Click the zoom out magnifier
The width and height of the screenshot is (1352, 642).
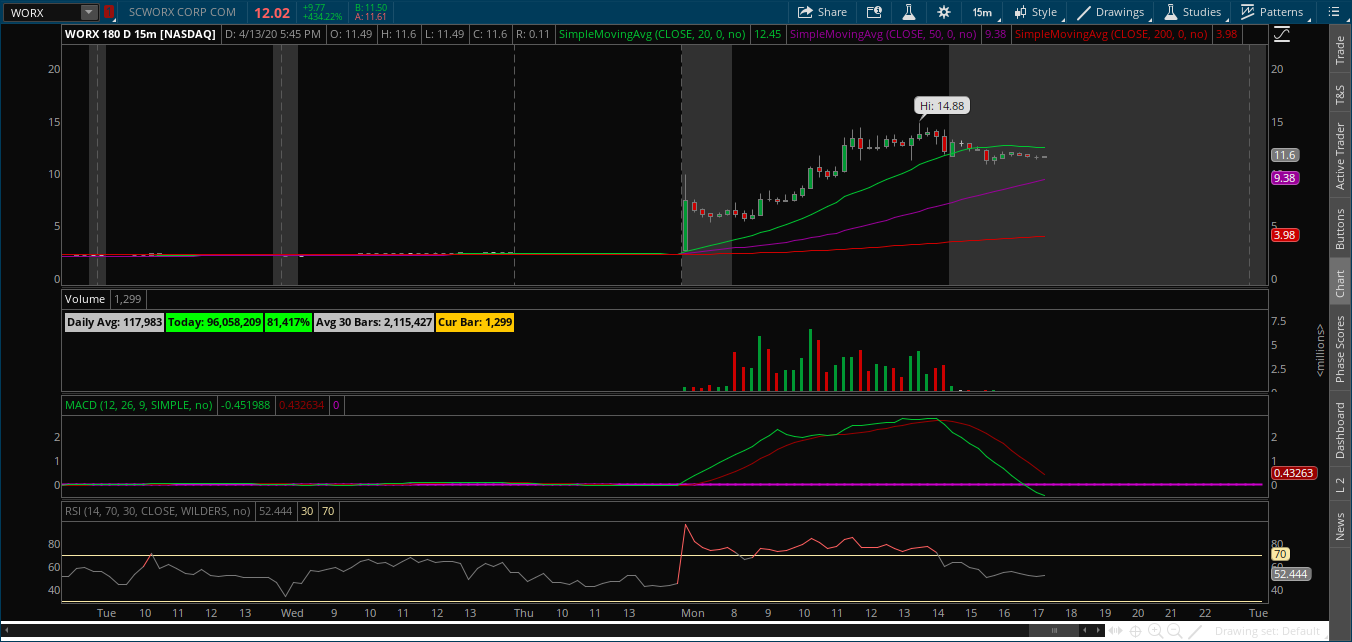pyautogui.click(x=1174, y=631)
